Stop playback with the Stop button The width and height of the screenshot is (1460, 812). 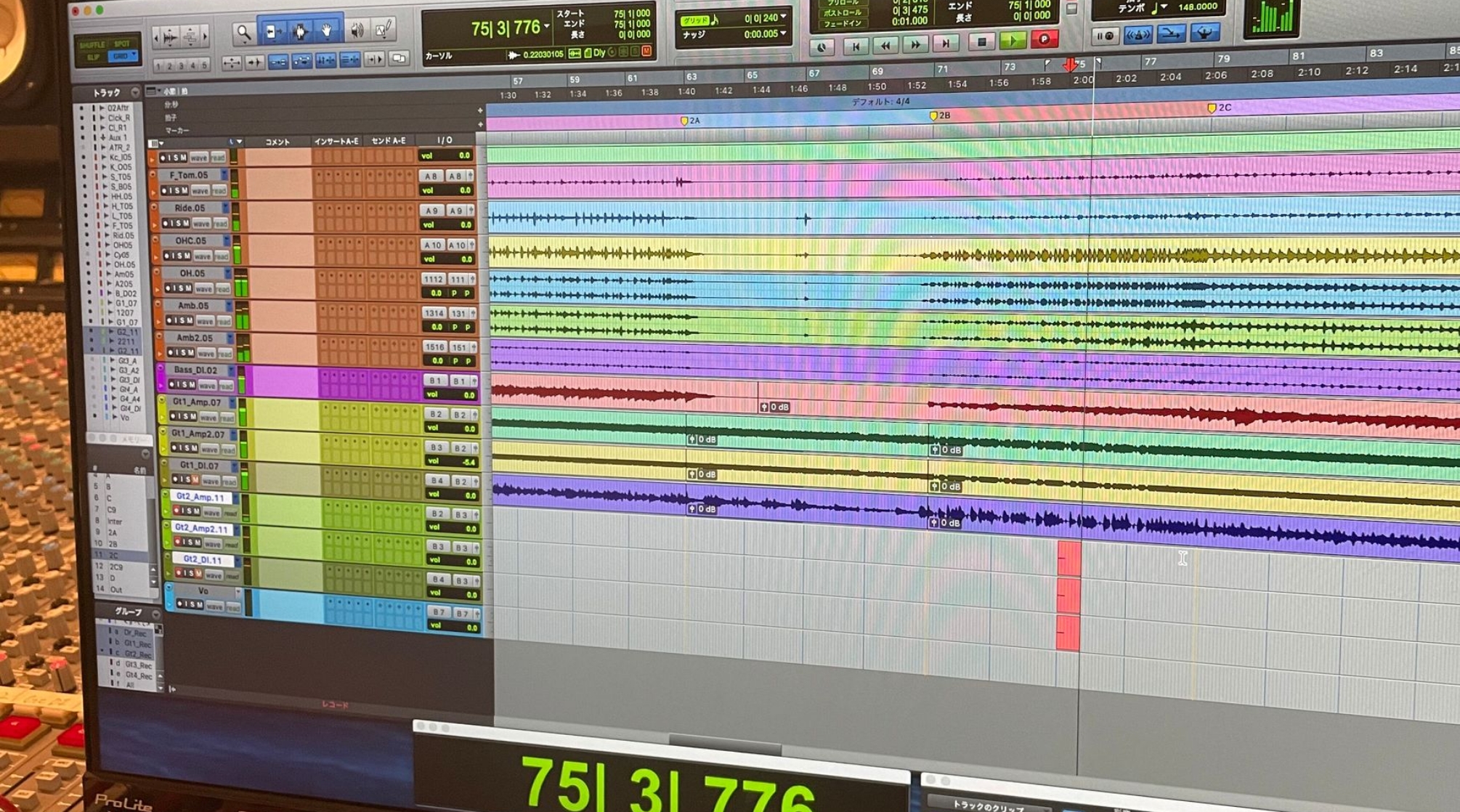click(982, 42)
